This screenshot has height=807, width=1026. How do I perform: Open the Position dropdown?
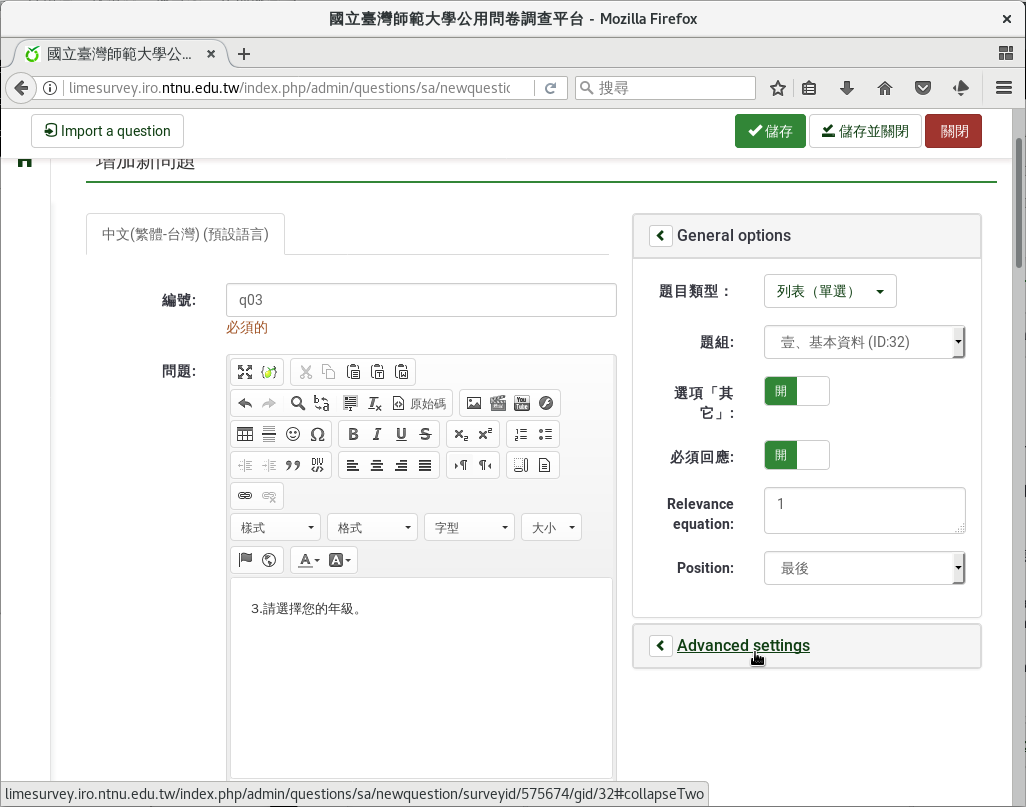[864, 568]
